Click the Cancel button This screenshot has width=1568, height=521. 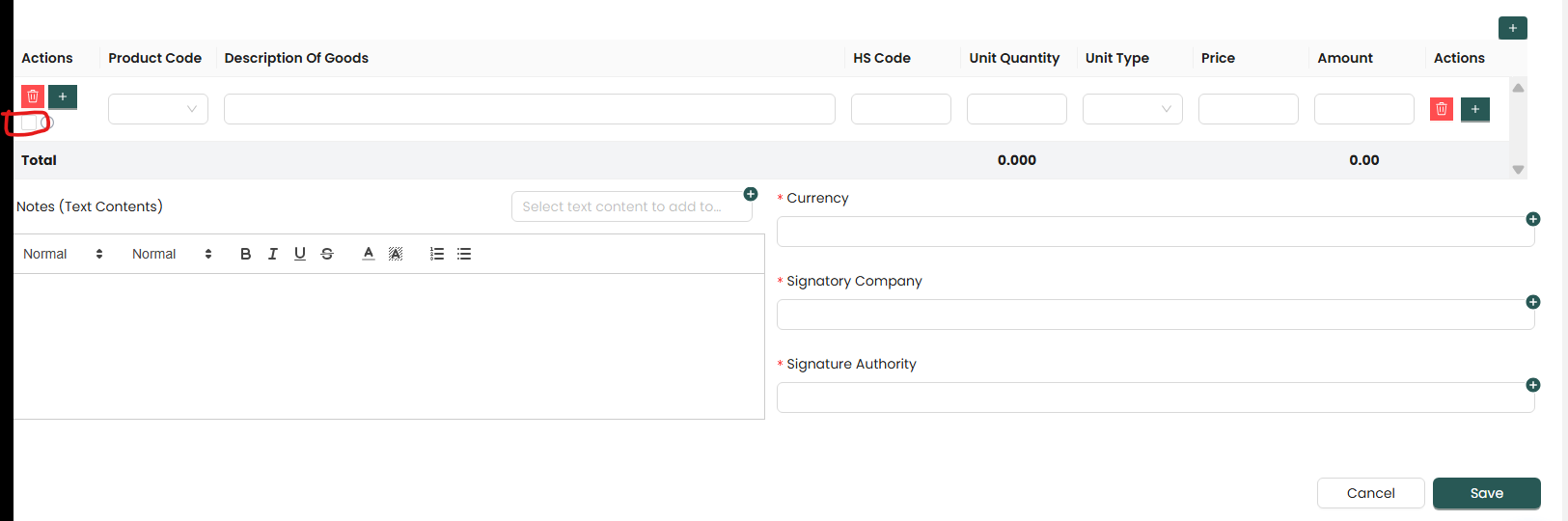[1371, 493]
